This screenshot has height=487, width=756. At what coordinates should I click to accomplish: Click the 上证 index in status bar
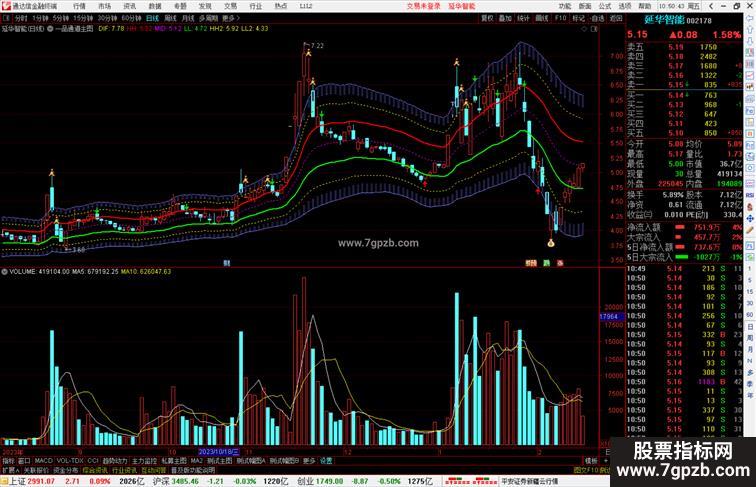17,481
